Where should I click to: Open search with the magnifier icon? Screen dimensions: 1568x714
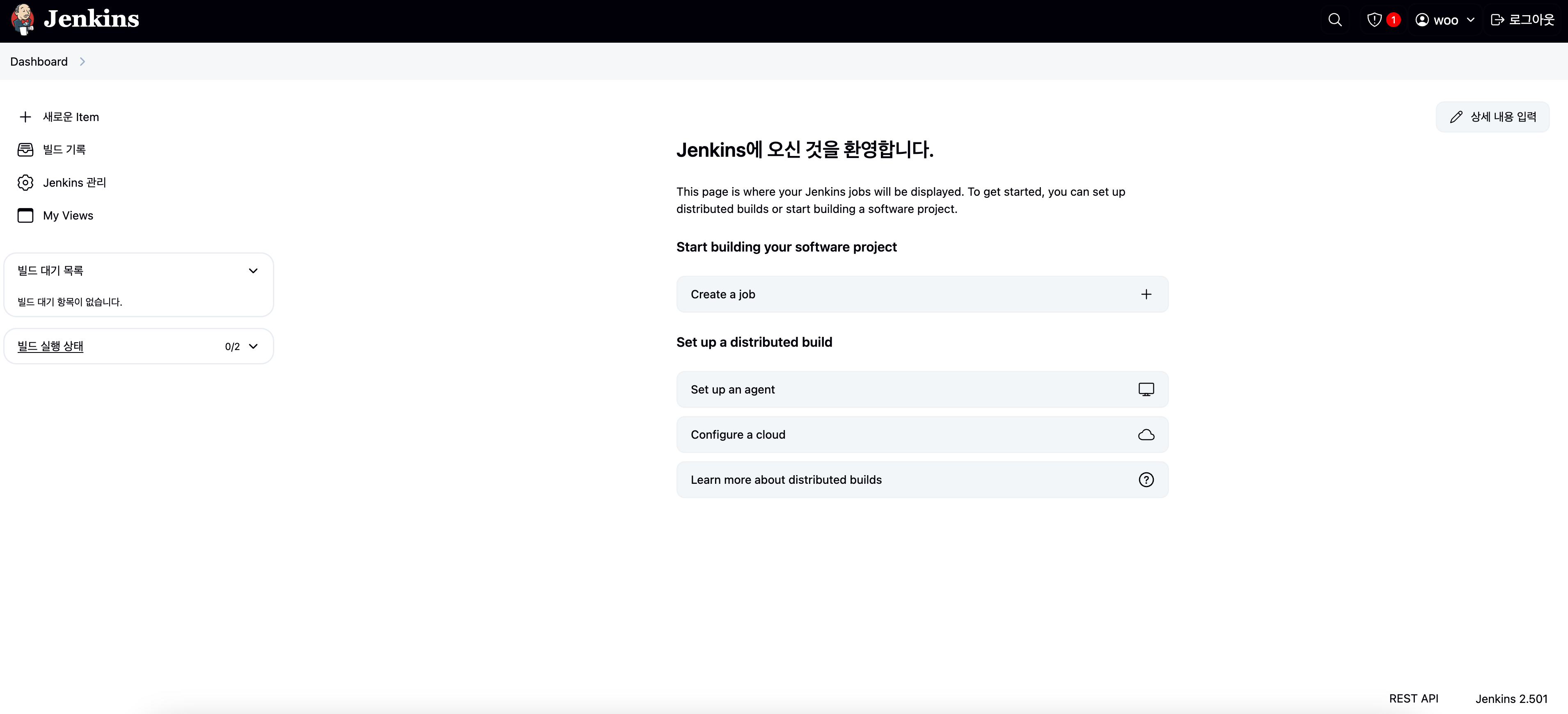(x=1335, y=20)
